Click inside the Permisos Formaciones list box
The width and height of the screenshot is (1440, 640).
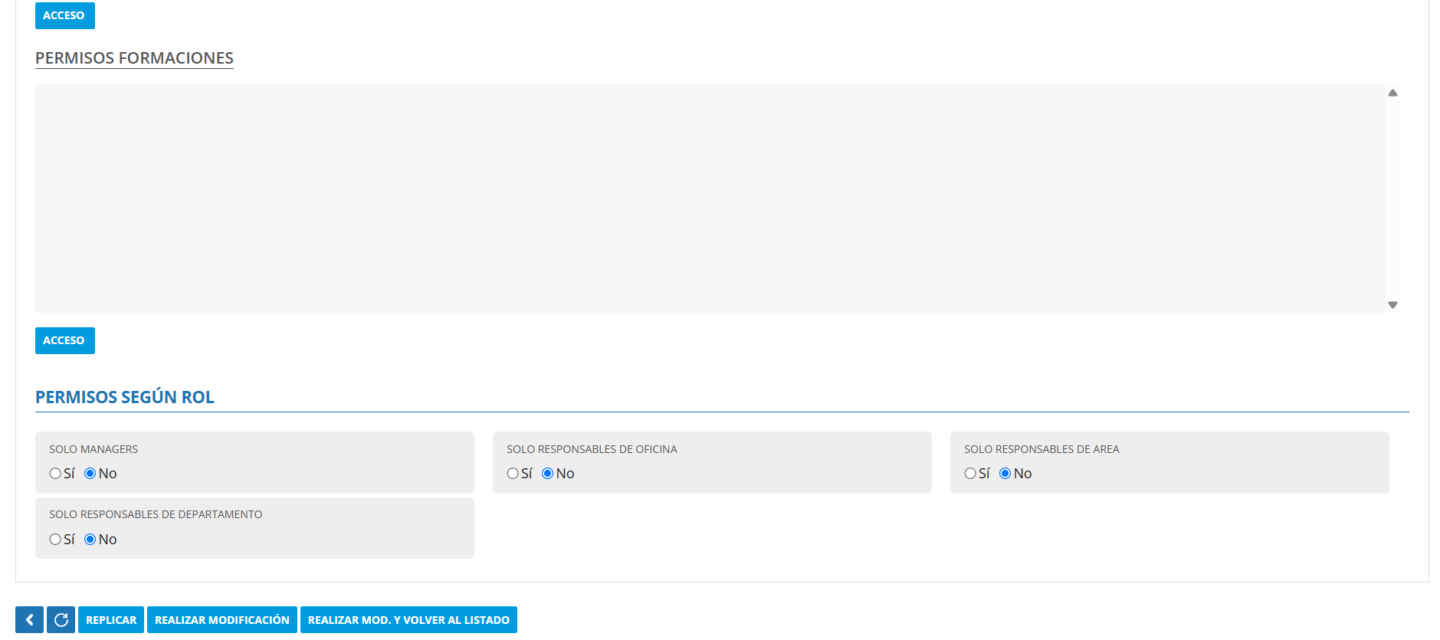710,198
